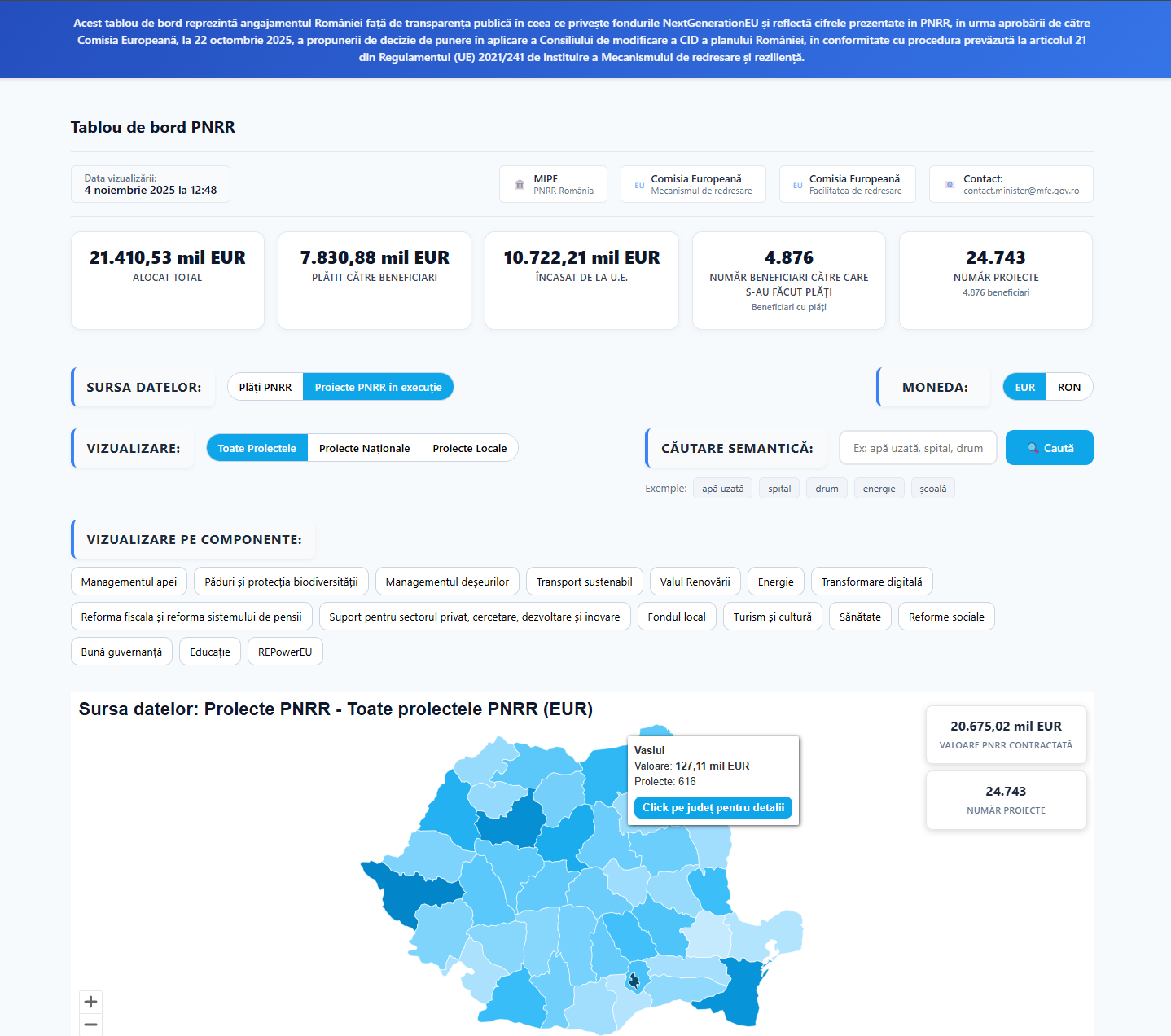Select Plăți PNRR as data source
The image size is (1171, 1036).
[x=265, y=387]
